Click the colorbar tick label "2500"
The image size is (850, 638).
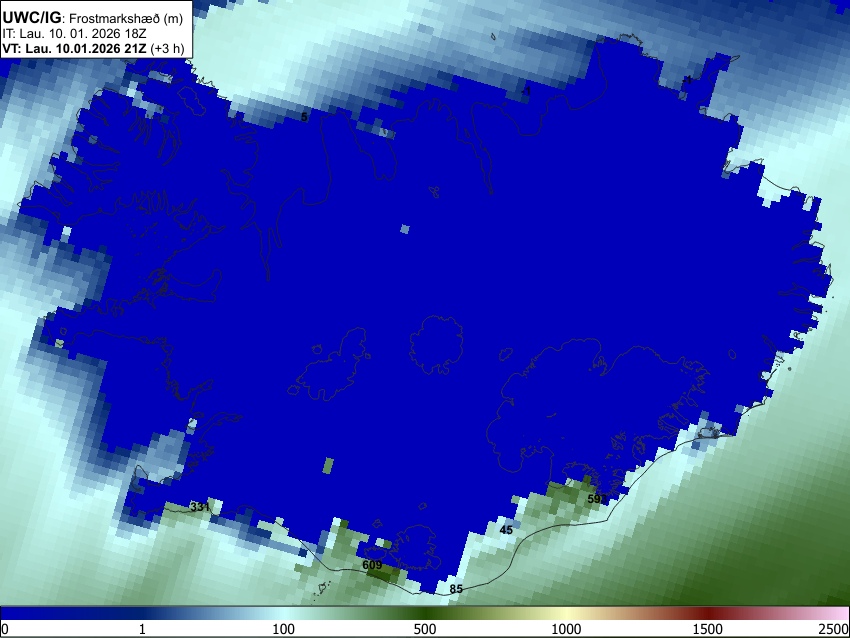coord(834,629)
